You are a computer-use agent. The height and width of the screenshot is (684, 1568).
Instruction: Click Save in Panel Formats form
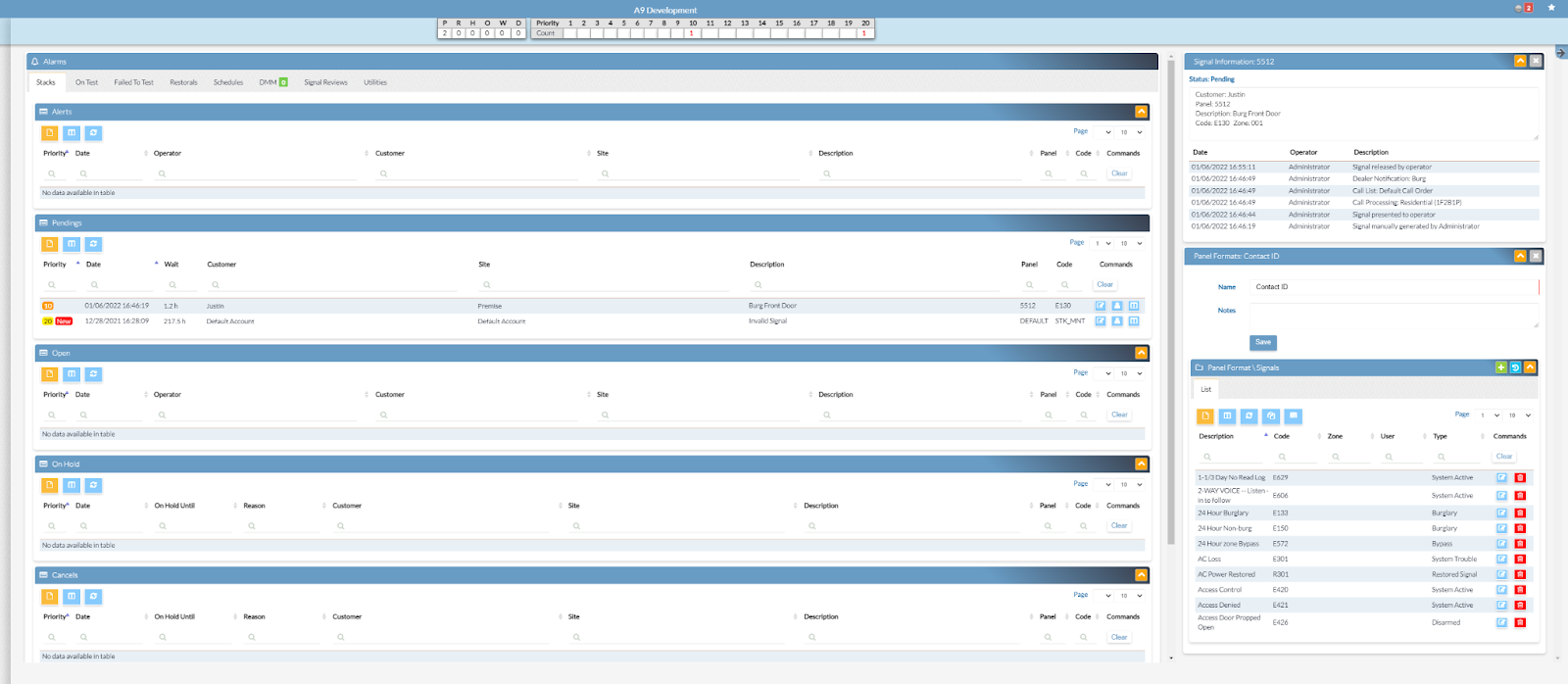[x=1263, y=342]
